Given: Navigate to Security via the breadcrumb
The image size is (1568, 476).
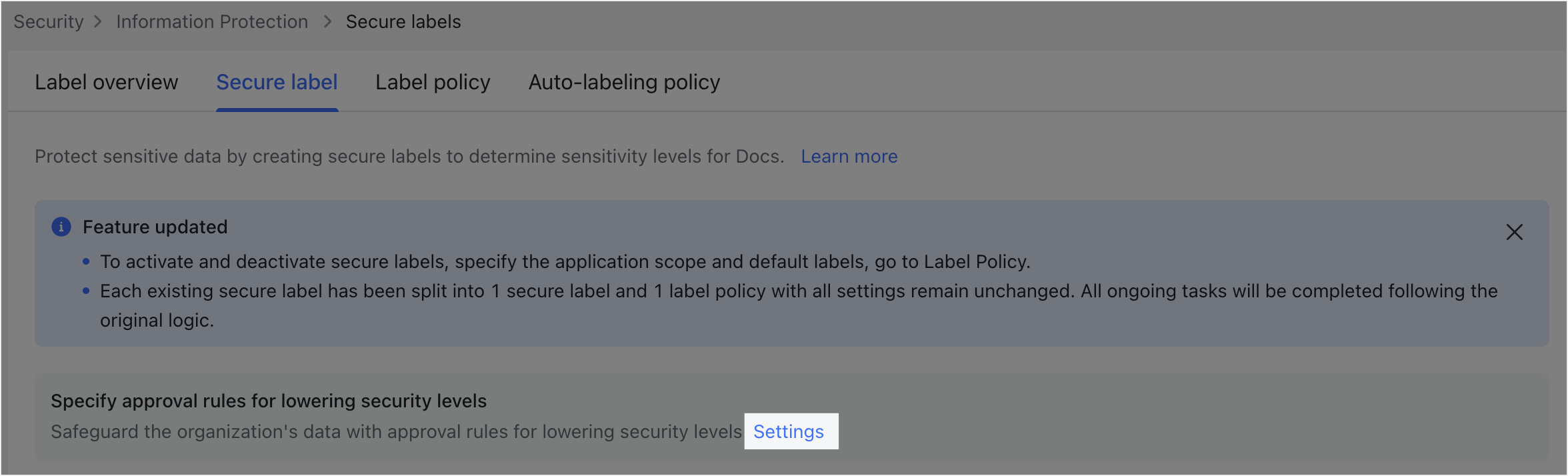Looking at the screenshot, I should (47, 21).
